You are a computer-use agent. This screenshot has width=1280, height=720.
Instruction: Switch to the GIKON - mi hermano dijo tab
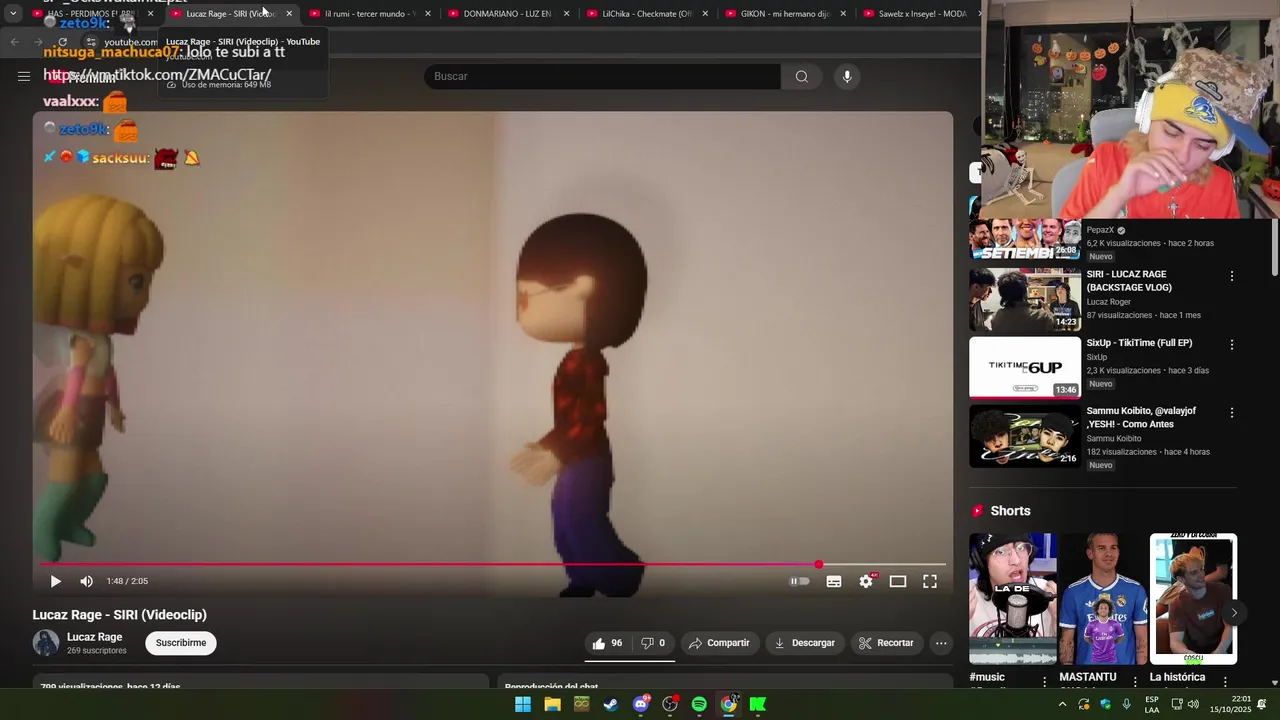click(786, 14)
